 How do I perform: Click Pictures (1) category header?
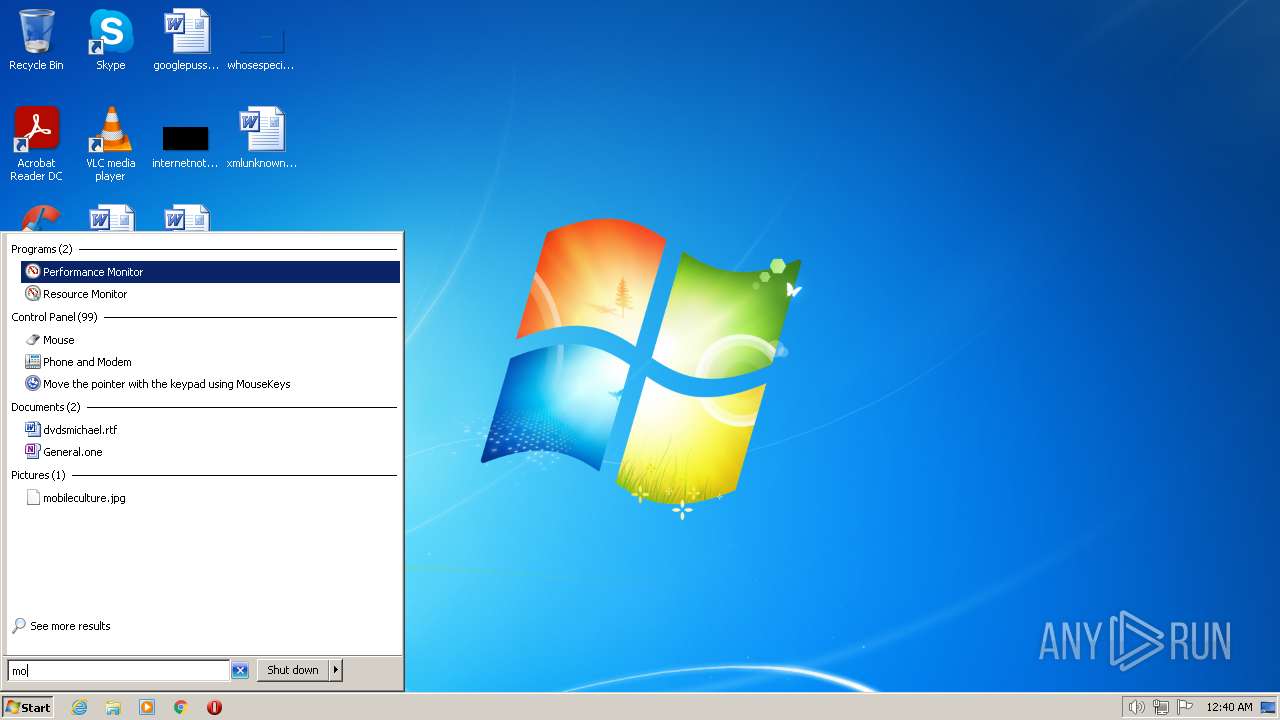coord(38,475)
